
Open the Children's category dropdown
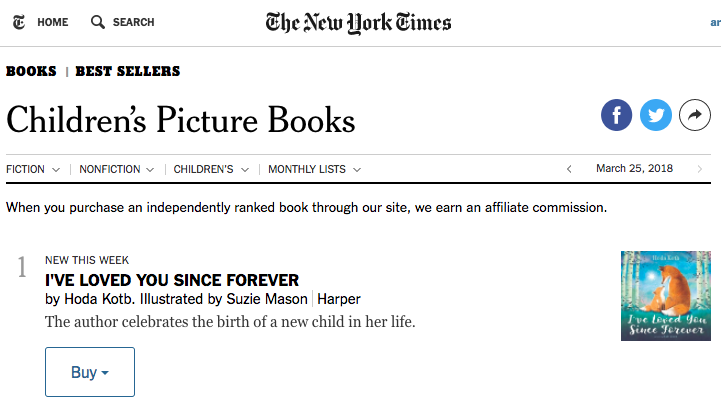tap(211, 170)
